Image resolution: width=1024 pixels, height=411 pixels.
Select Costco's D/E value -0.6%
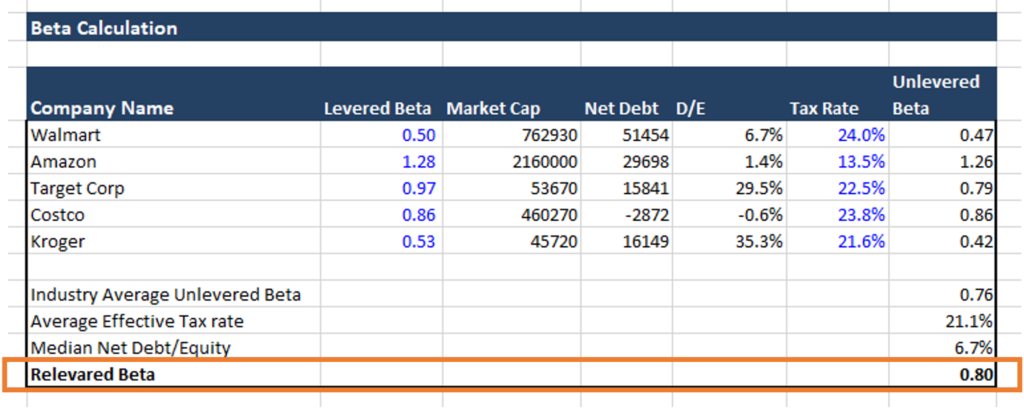click(x=729, y=215)
